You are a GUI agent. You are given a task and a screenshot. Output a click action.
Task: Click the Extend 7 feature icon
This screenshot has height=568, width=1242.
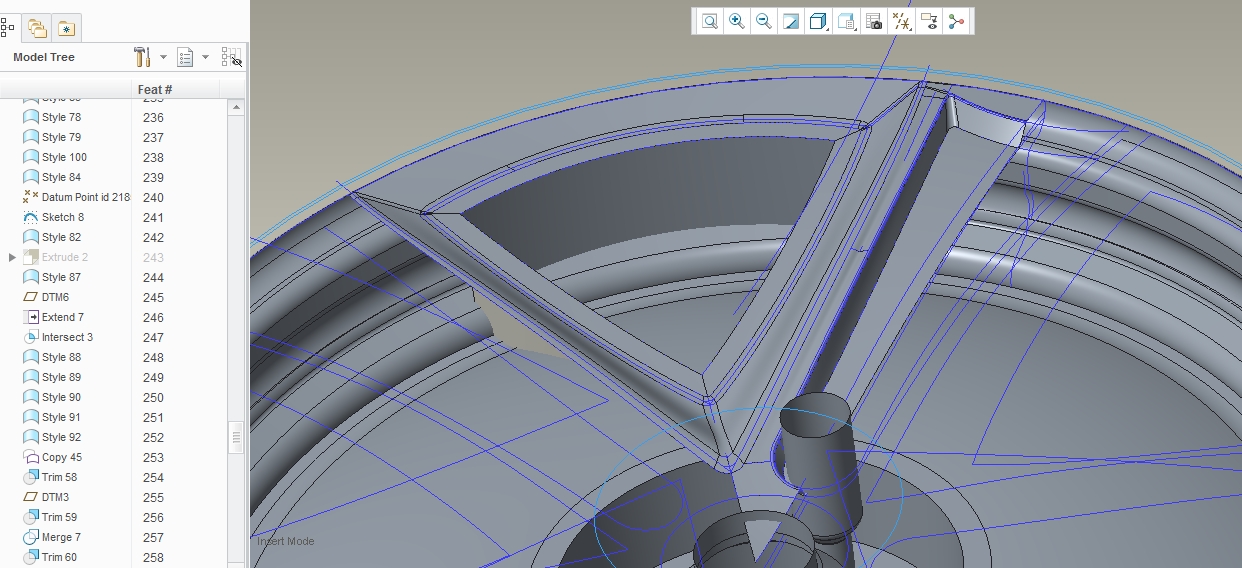(x=31, y=317)
